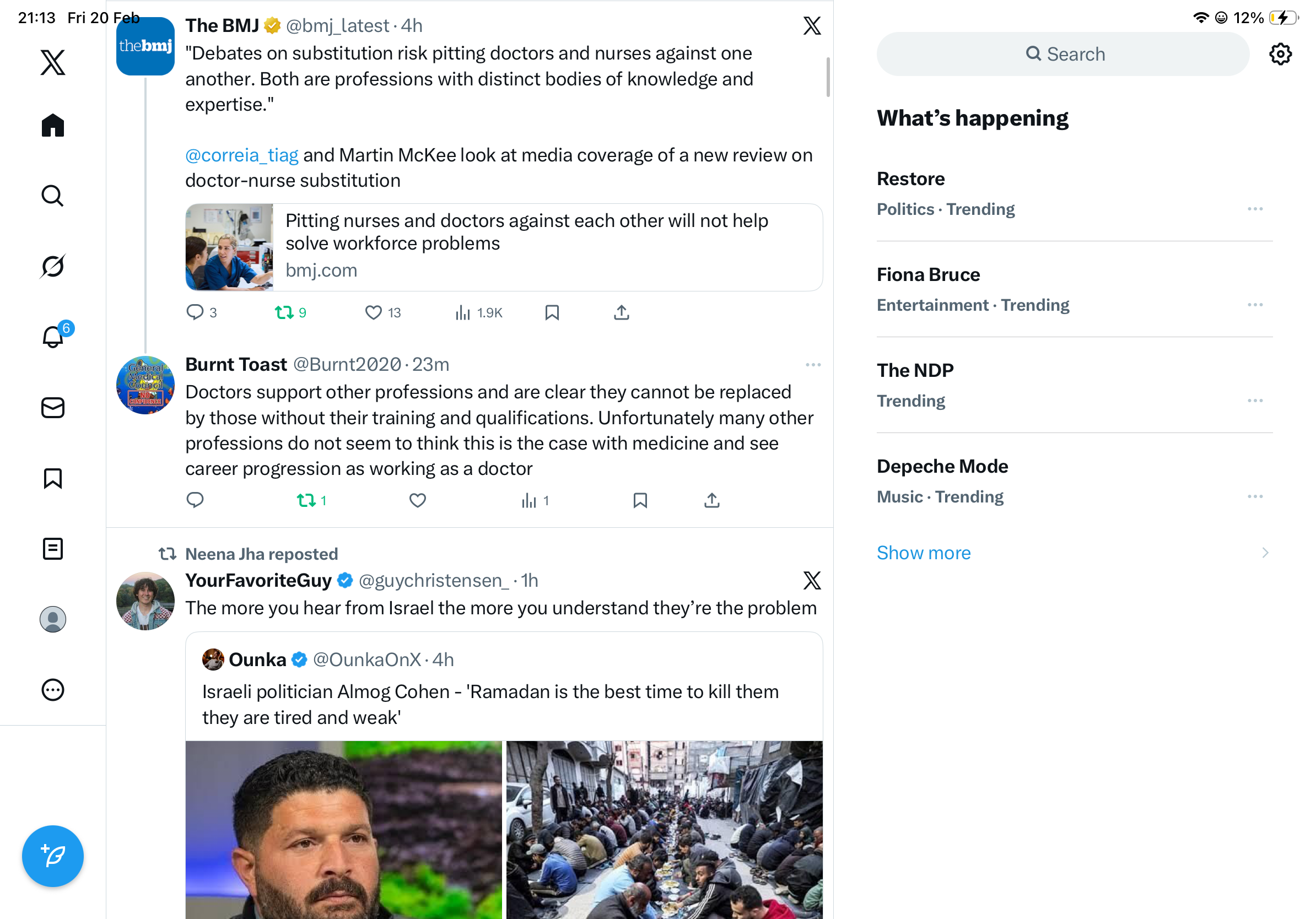Click the compose new post button

53,856
